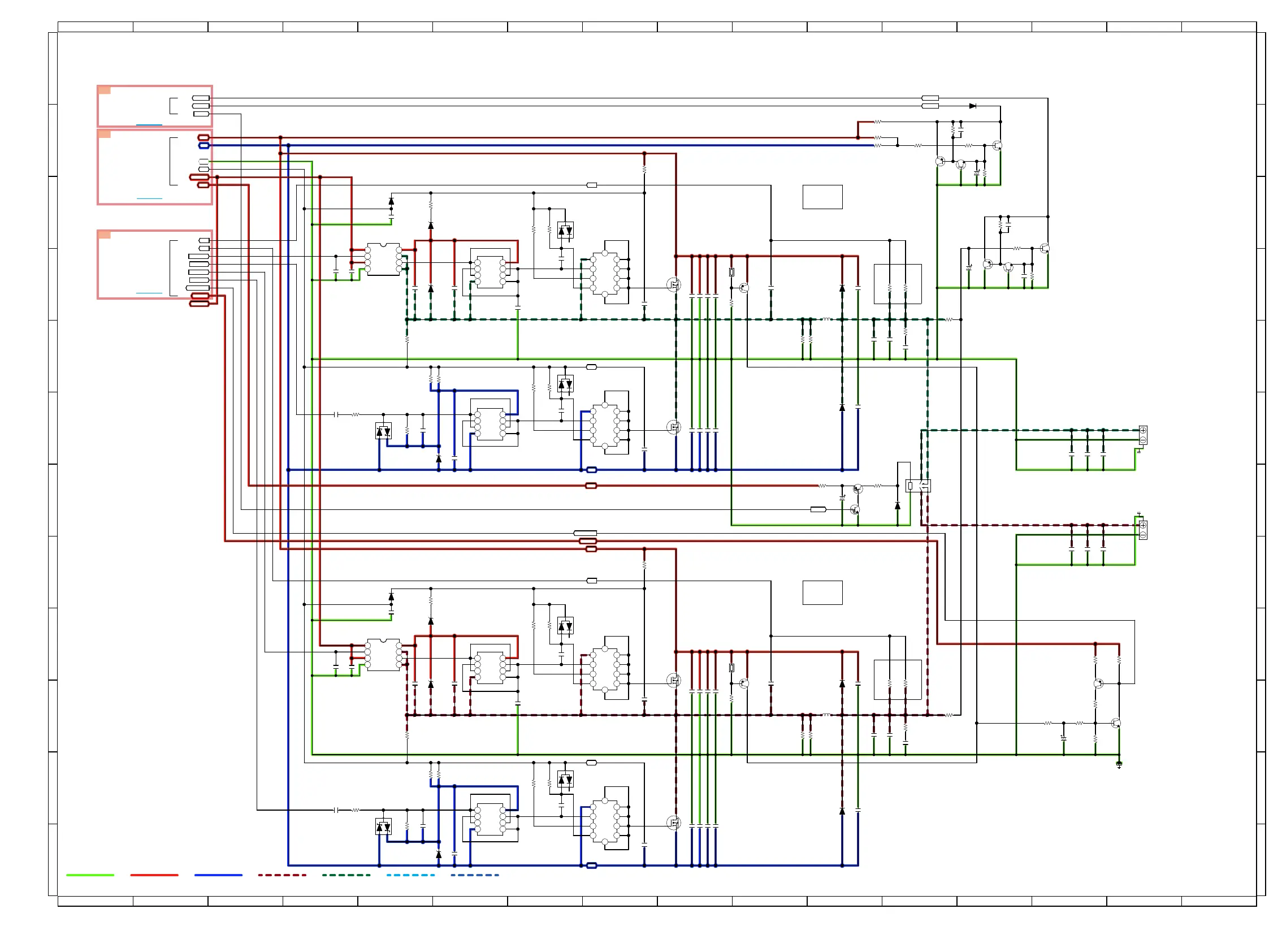Click the dashed dark red legend line

(x=282, y=875)
